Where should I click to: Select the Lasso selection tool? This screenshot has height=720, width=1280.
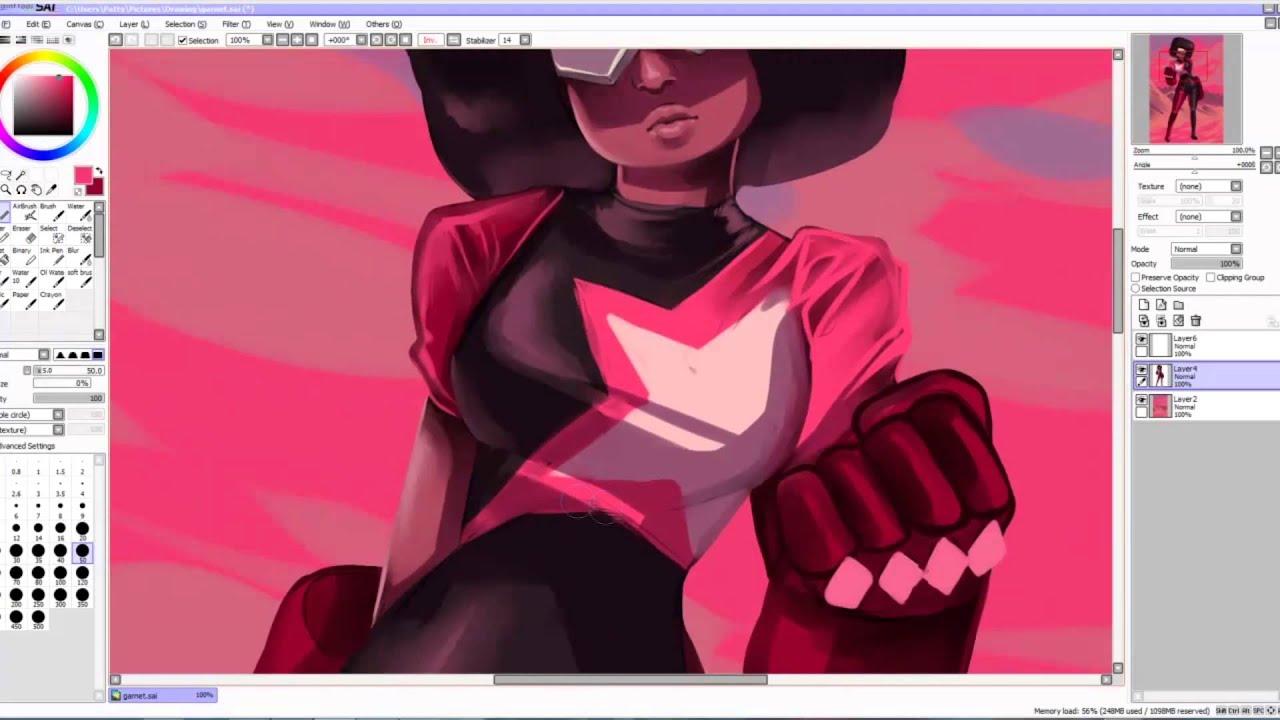[x=6, y=174]
